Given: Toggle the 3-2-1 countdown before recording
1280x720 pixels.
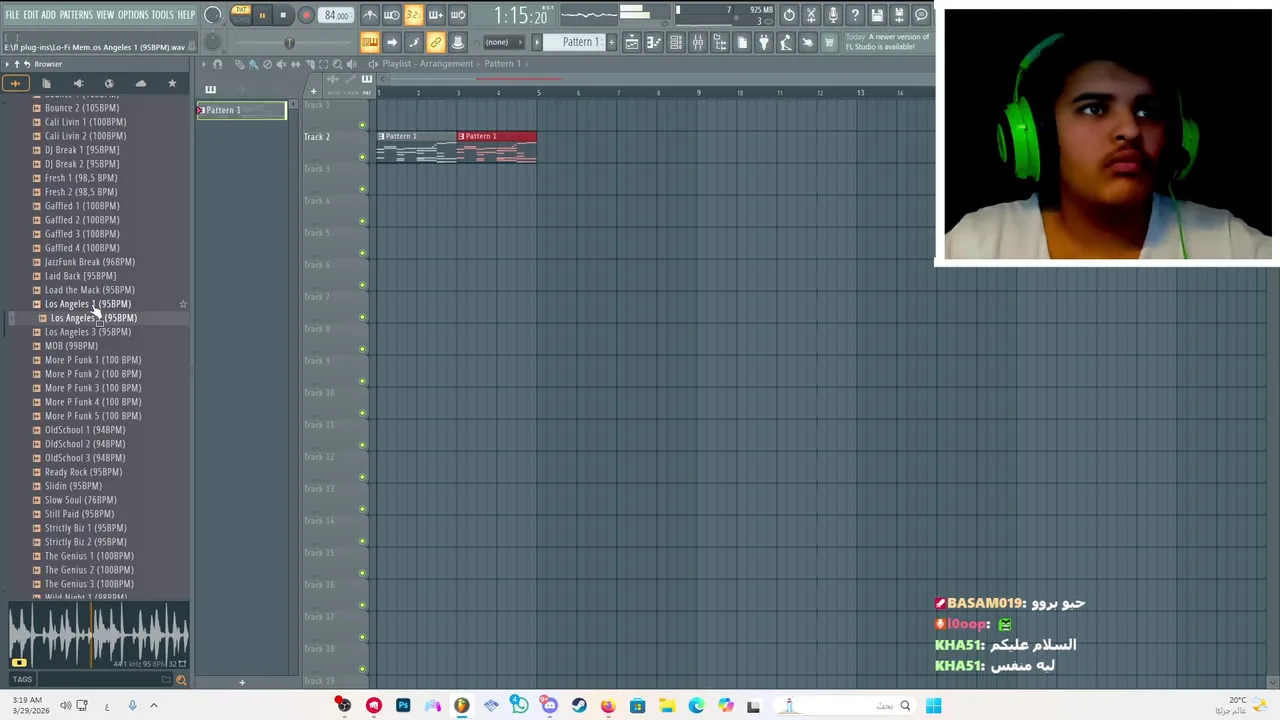Looking at the screenshot, I should click(x=413, y=15).
